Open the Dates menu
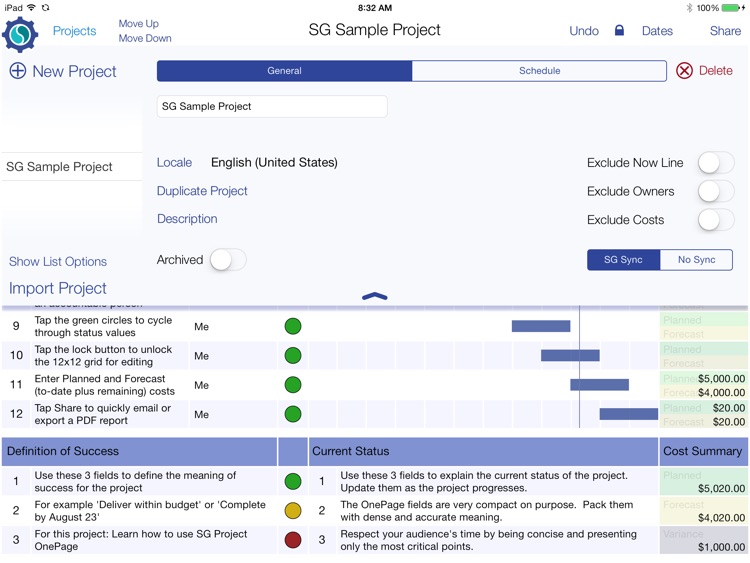This screenshot has width=750, height=563. click(x=657, y=31)
